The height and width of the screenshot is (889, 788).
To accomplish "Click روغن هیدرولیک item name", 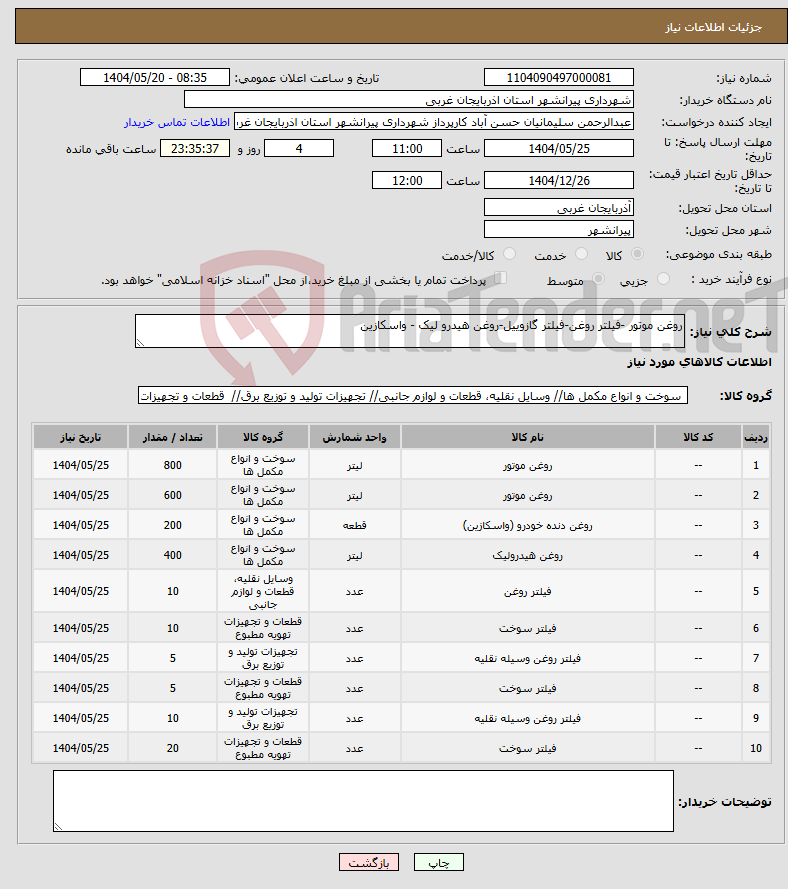I will [528, 556].
